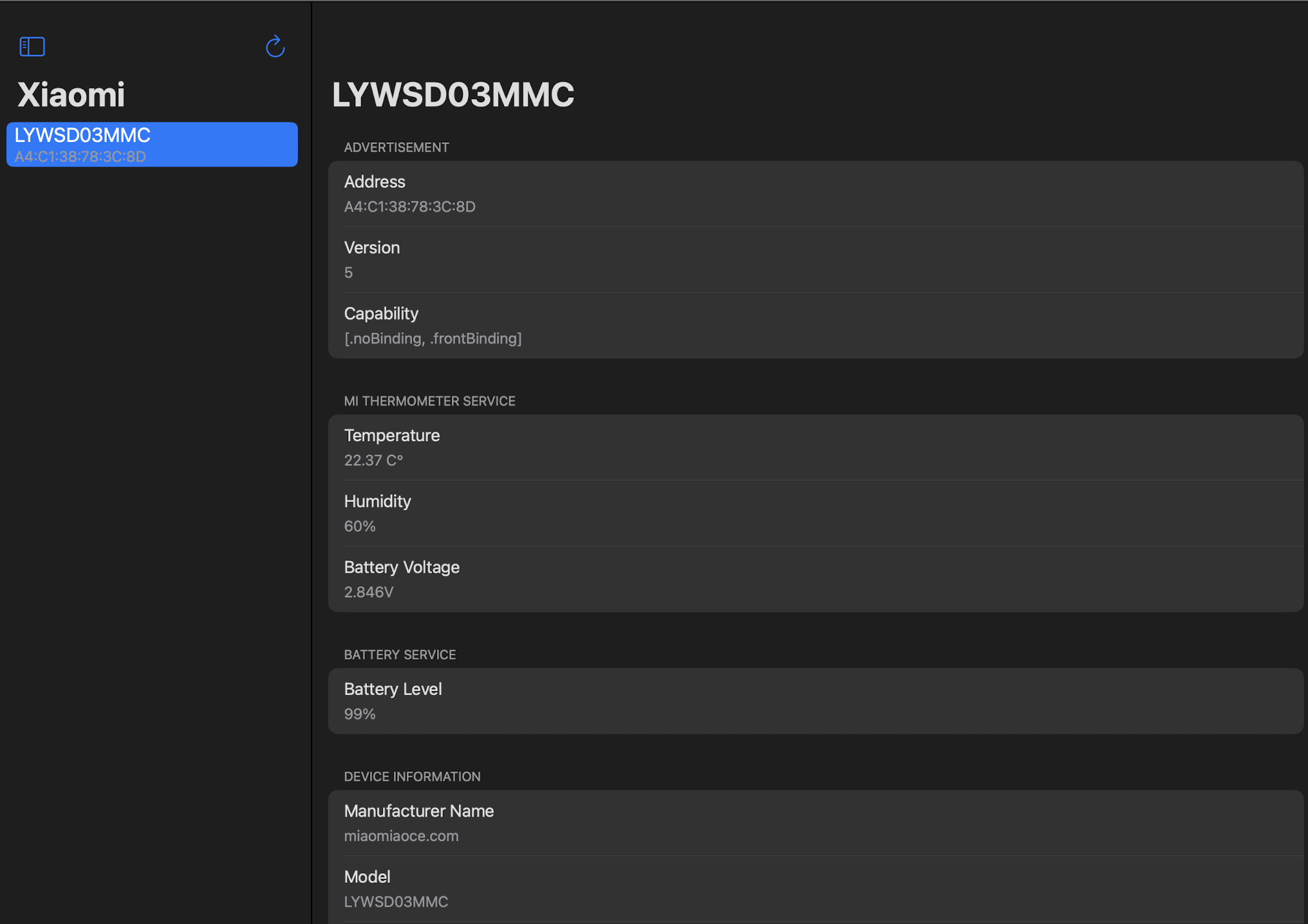1308x924 pixels.
Task: Click the Xiaomi sidebar heading
Action: tap(72, 94)
